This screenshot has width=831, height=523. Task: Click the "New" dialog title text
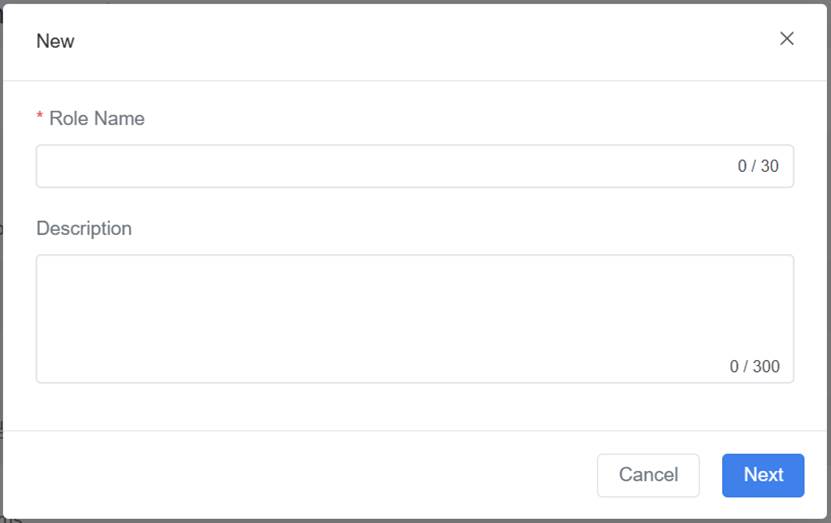point(55,41)
